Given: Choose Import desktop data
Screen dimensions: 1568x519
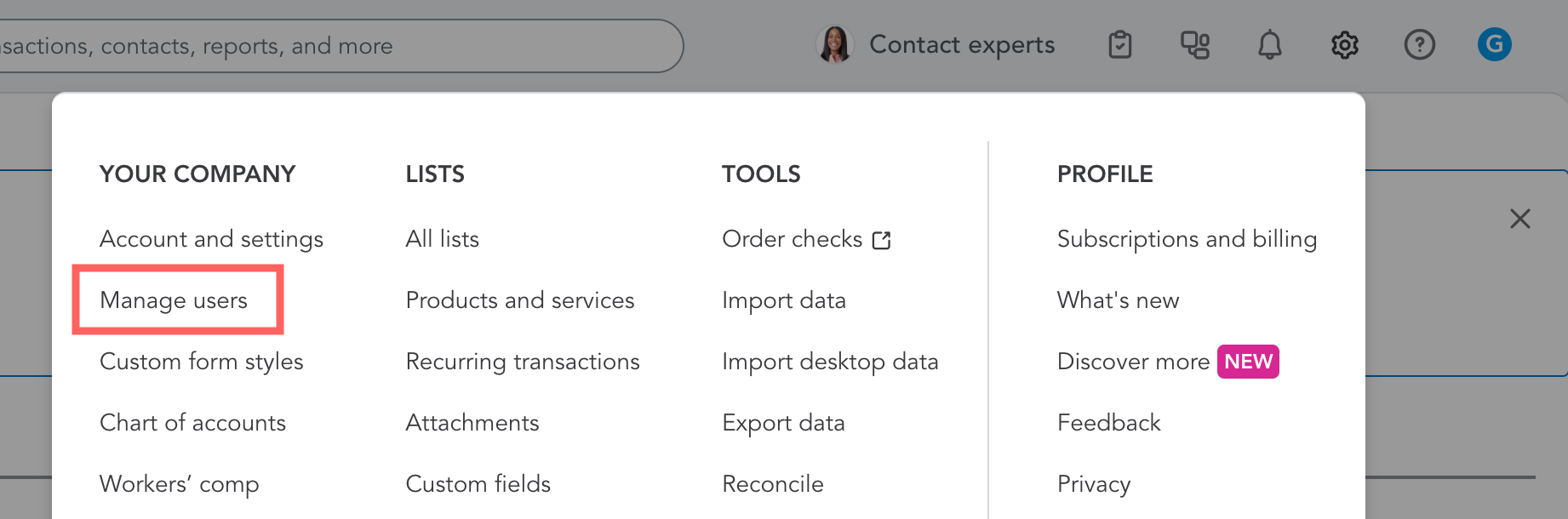Looking at the screenshot, I should 829,362.
